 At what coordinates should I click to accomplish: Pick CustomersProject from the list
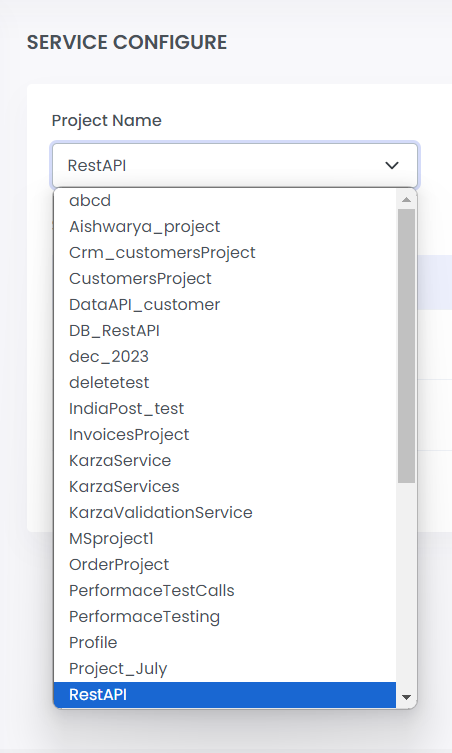225,279
